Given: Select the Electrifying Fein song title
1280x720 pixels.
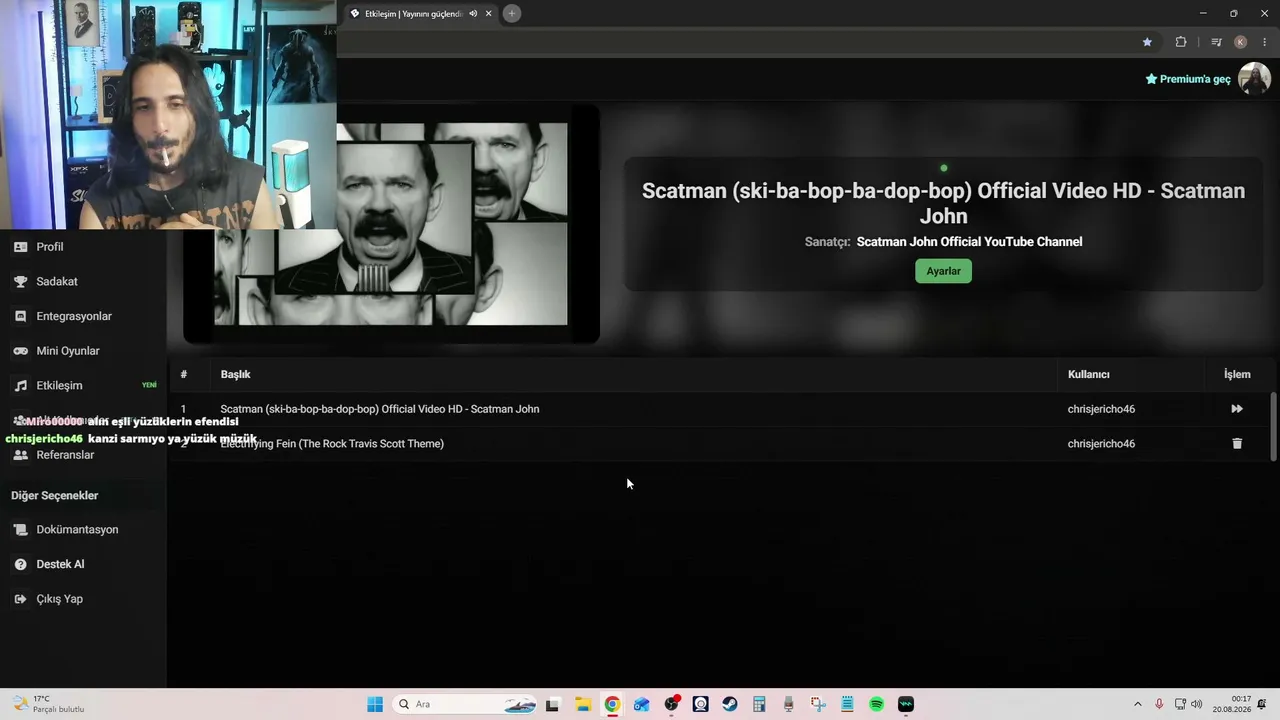Looking at the screenshot, I should coord(332,443).
